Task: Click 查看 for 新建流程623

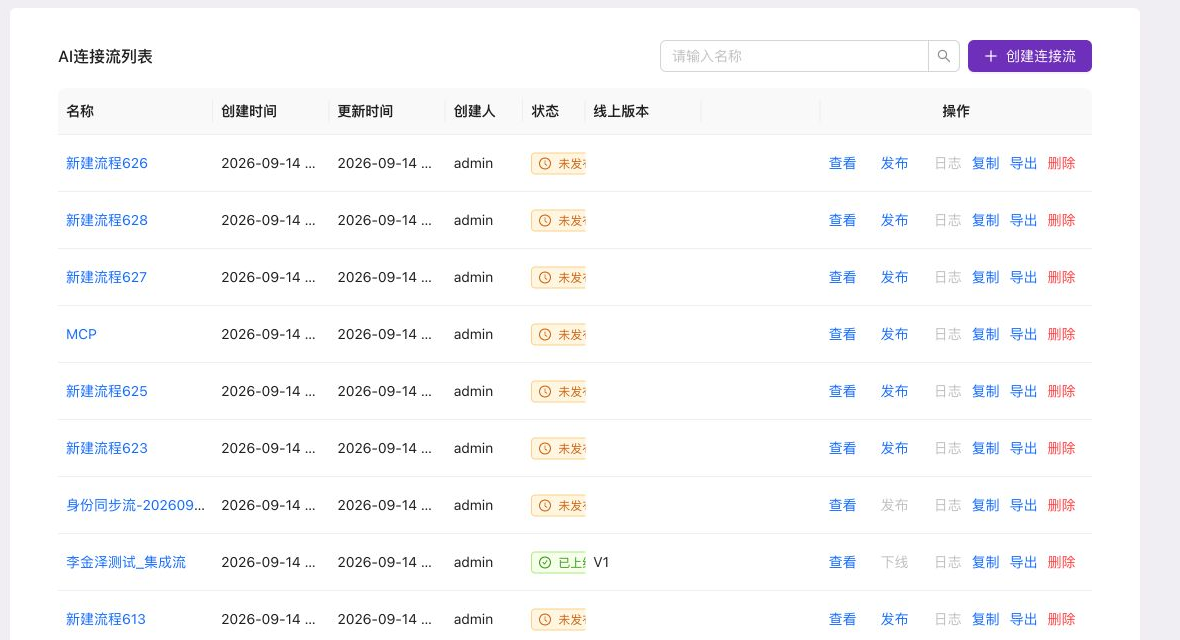Action: (x=842, y=448)
